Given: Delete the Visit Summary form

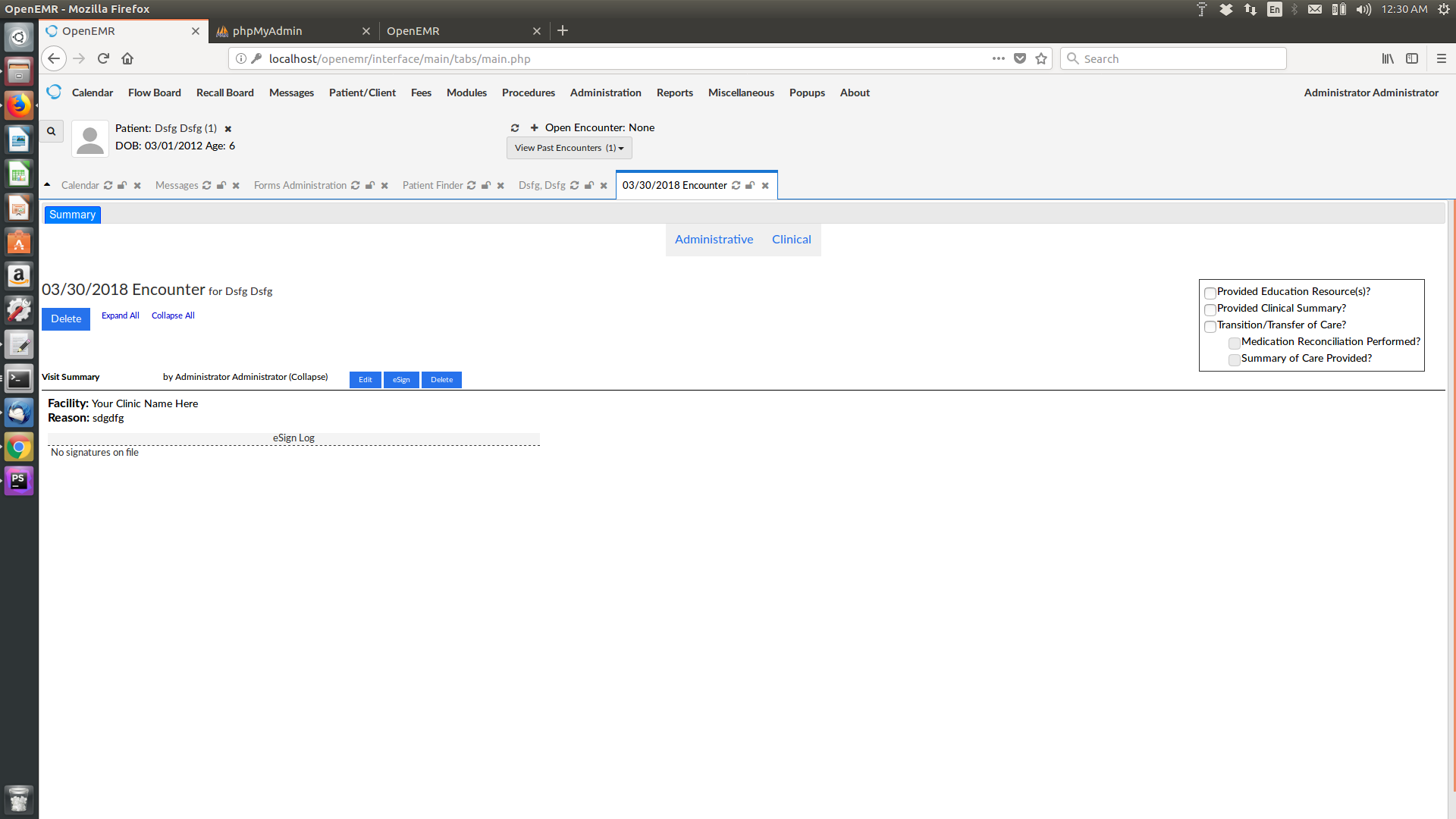Looking at the screenshot, I should click(441, 380).
